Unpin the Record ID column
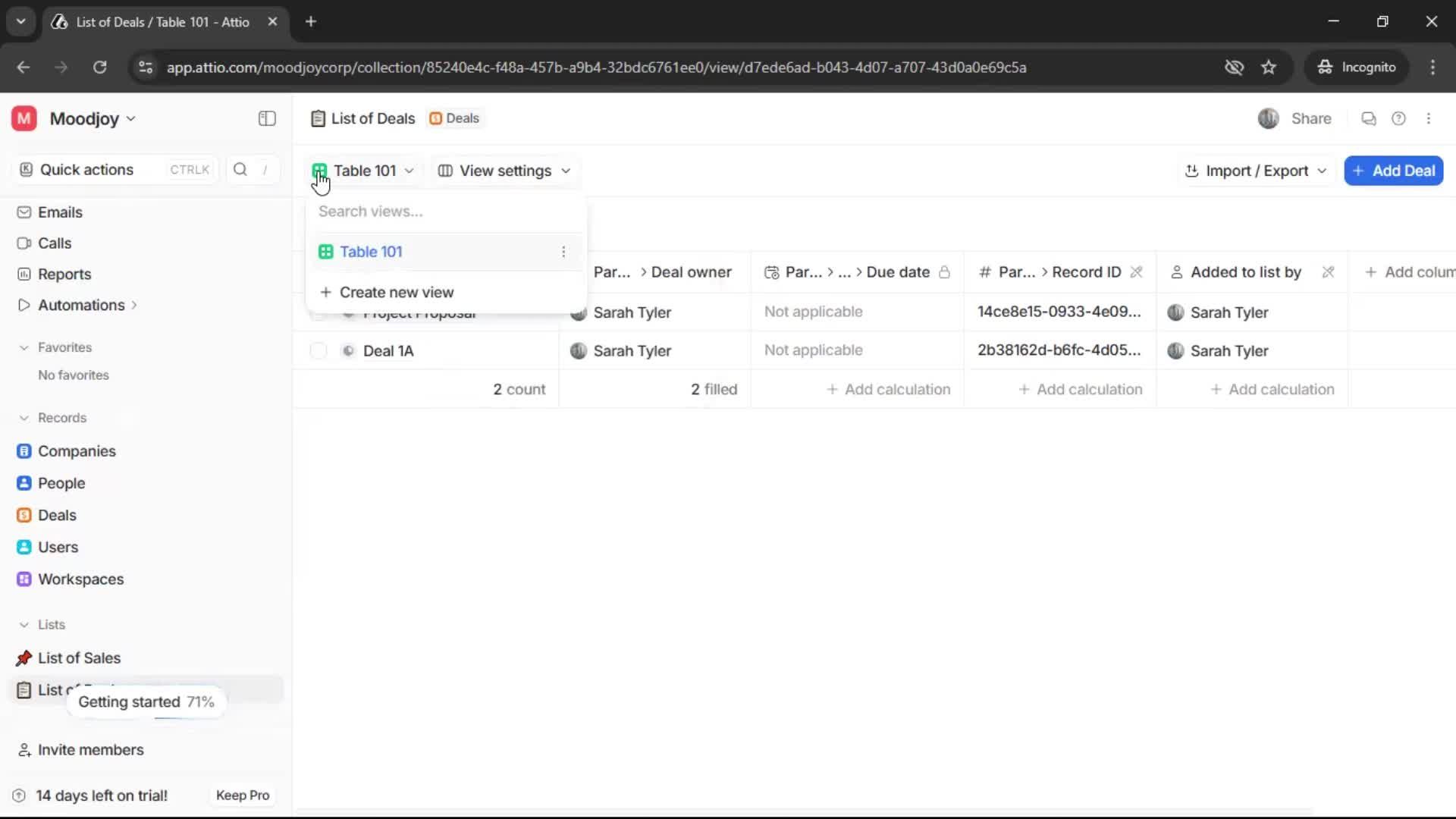 pyautogui.click(x=1137, y=272)
